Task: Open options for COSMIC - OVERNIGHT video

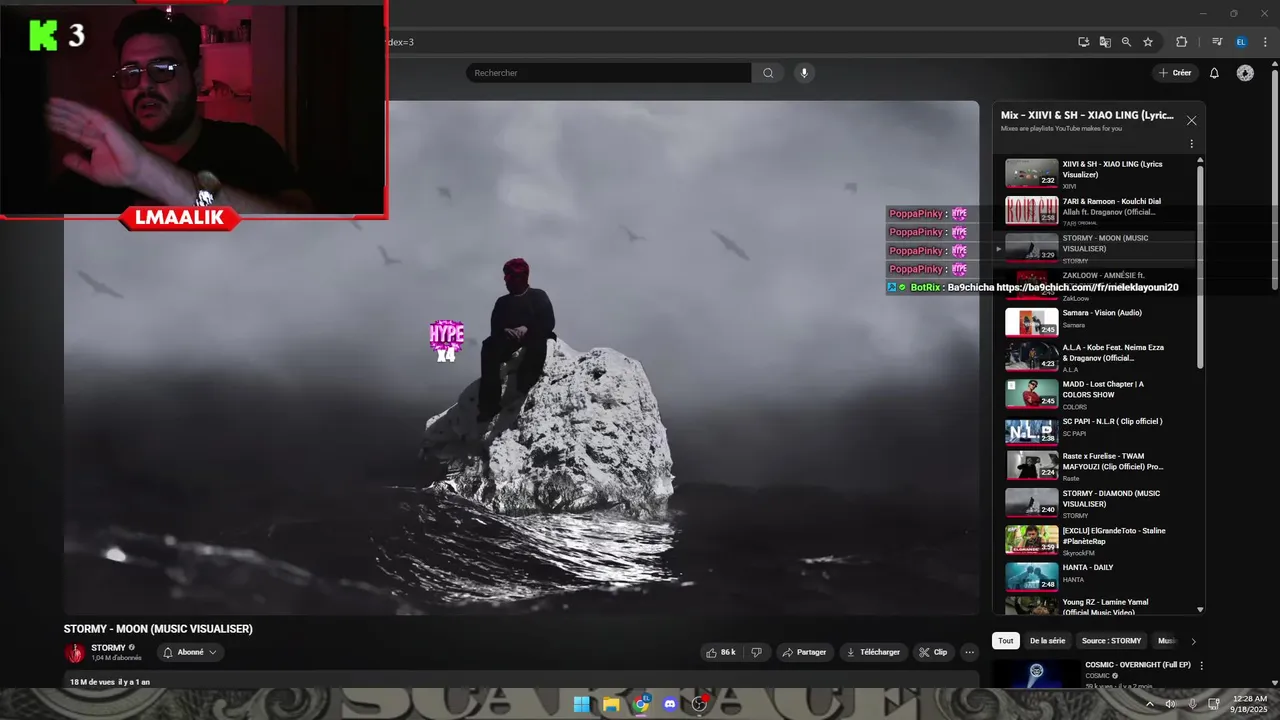Action: (x=1201, y=666)
